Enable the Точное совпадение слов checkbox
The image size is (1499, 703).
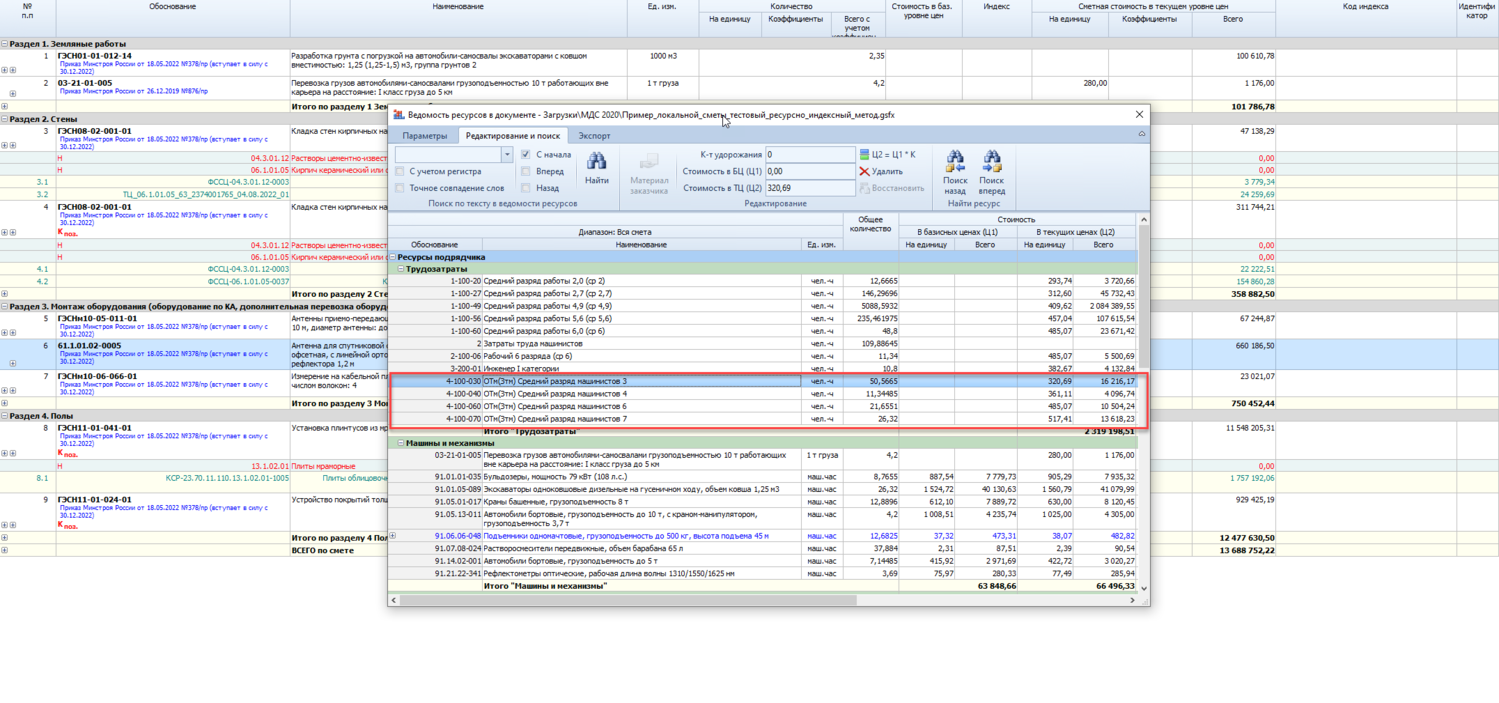coord(400,188)
